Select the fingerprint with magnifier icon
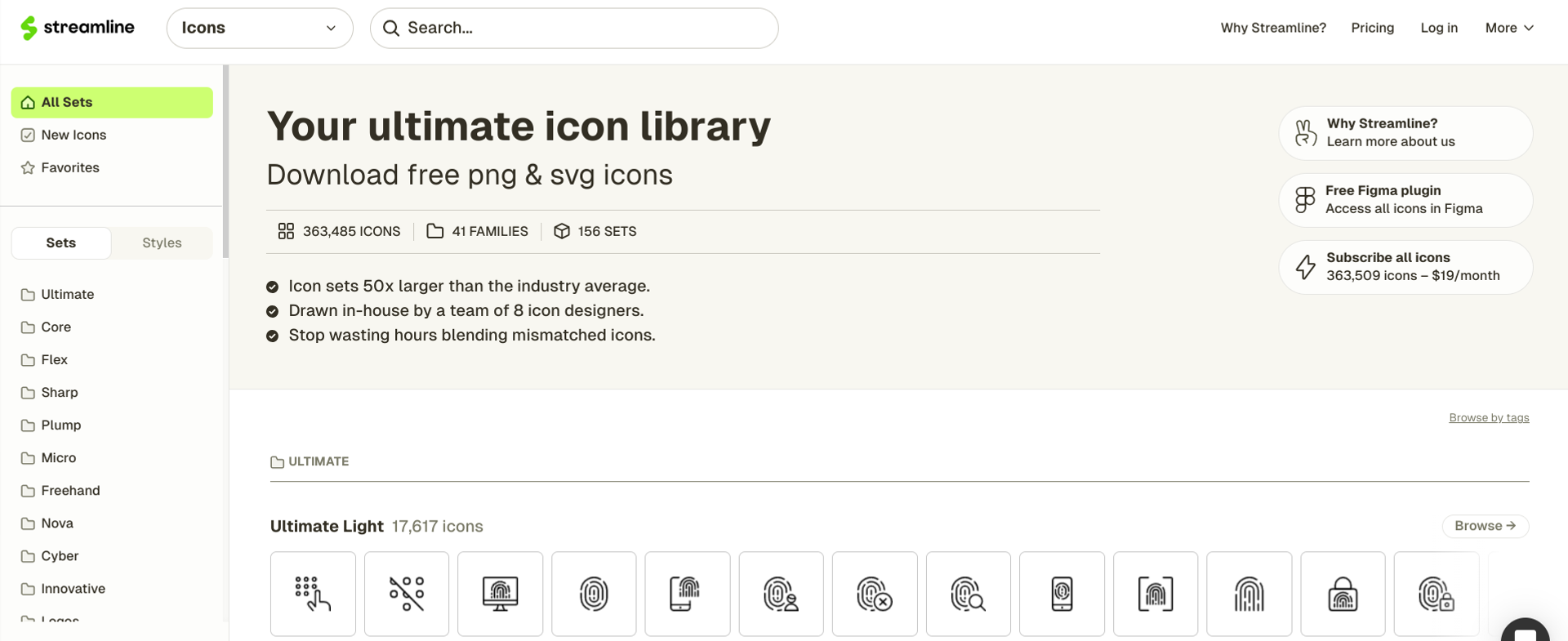The image size is (1568, 641). [x=968, y=594]
